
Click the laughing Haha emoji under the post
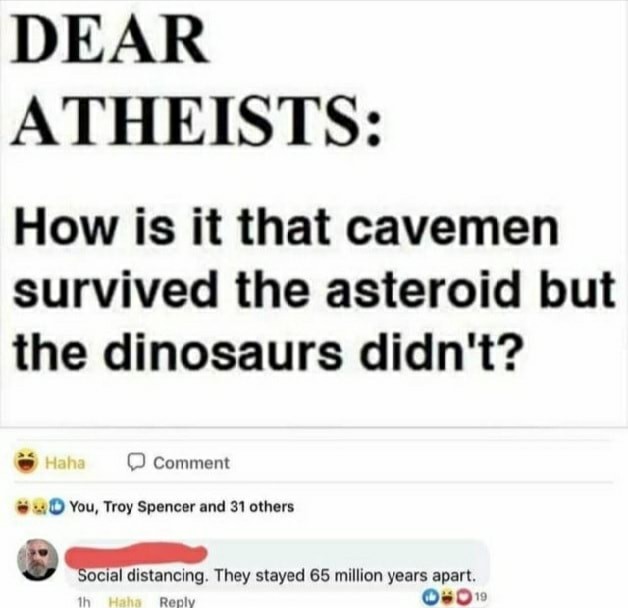[x=26, y=462]
